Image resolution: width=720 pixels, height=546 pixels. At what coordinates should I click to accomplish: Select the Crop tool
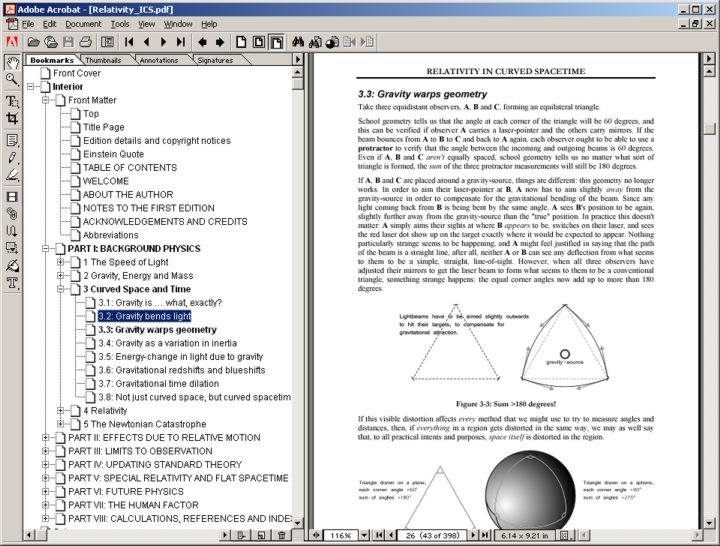coord(12,118)
